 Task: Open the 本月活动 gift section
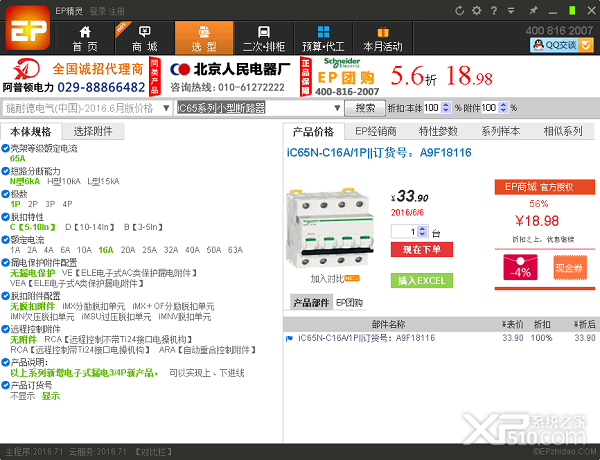point(383,38)
